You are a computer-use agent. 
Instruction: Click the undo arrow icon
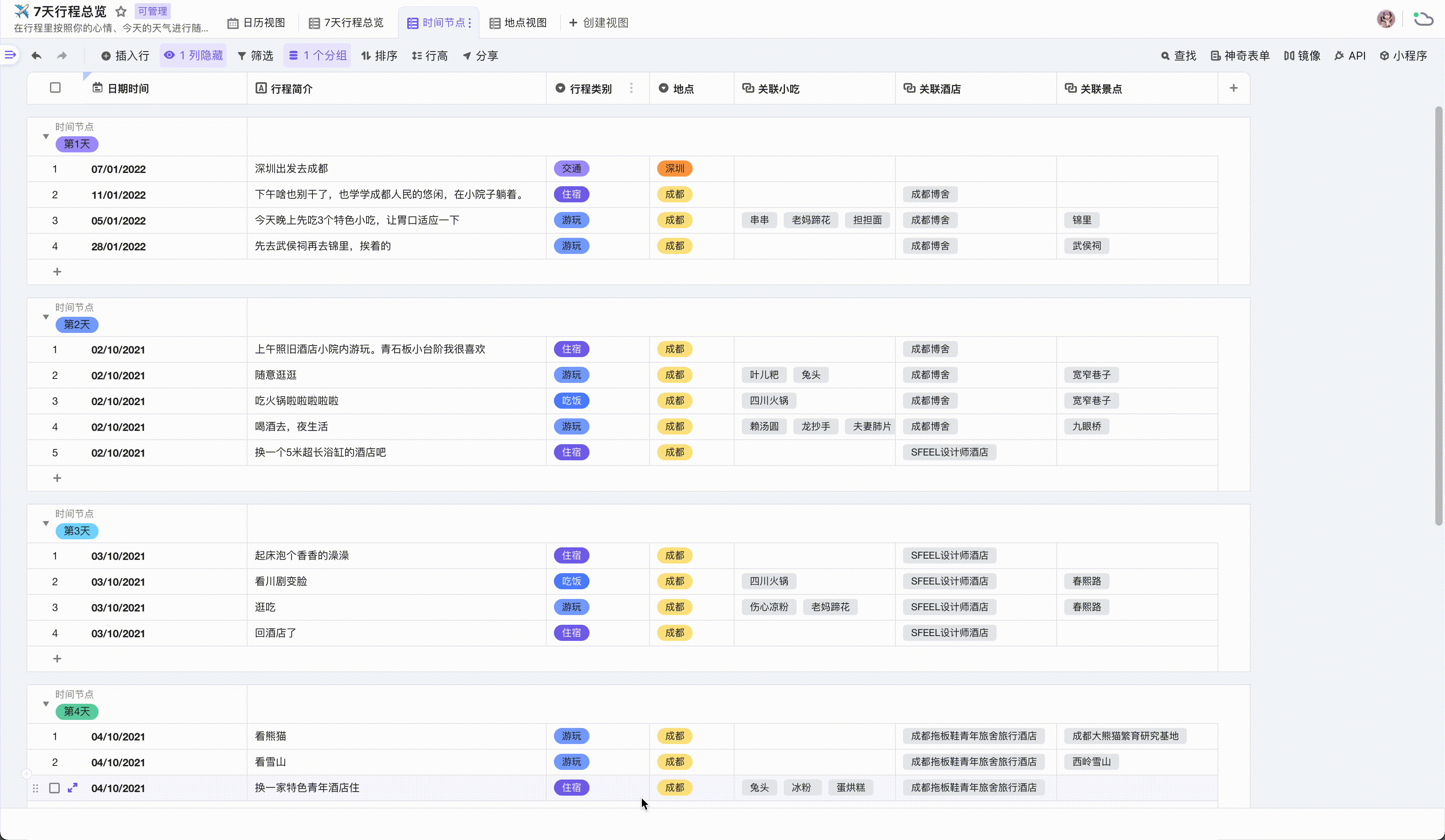click(37, 56)
